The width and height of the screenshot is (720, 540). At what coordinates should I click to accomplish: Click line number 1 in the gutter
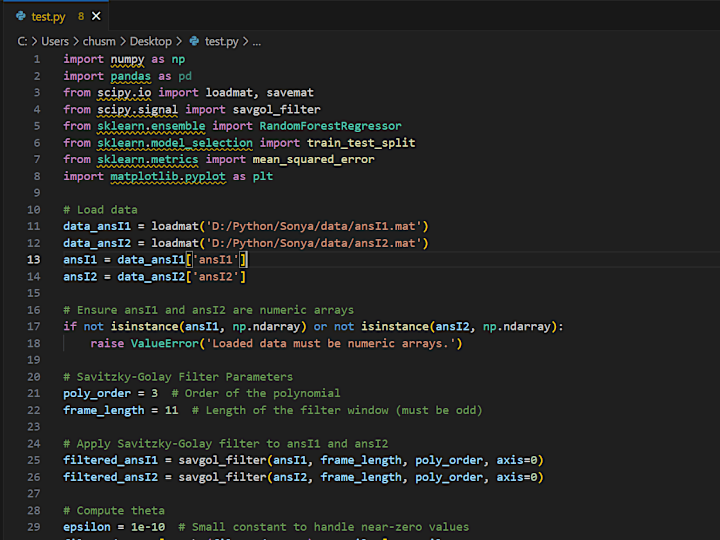37,59
